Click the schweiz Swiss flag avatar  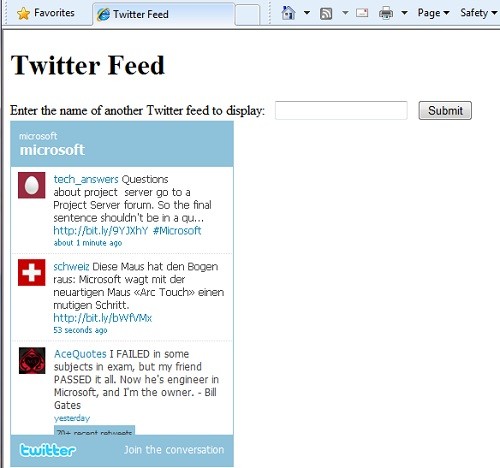click(32, 272)
